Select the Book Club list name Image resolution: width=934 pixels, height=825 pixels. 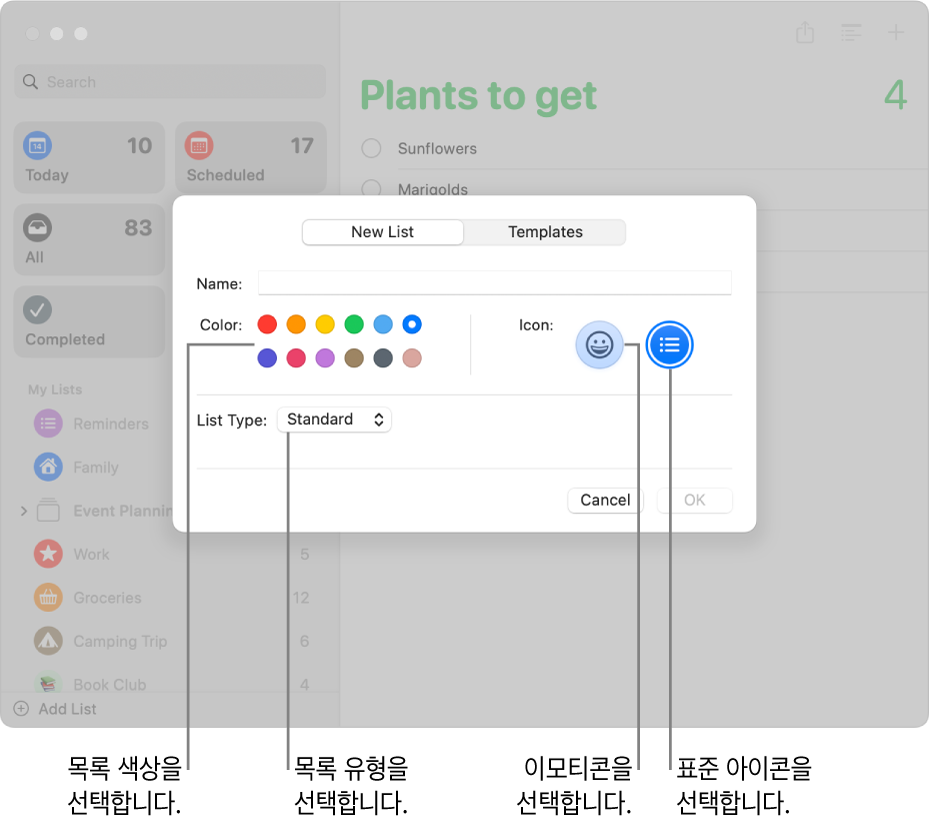tap(110, 684)
